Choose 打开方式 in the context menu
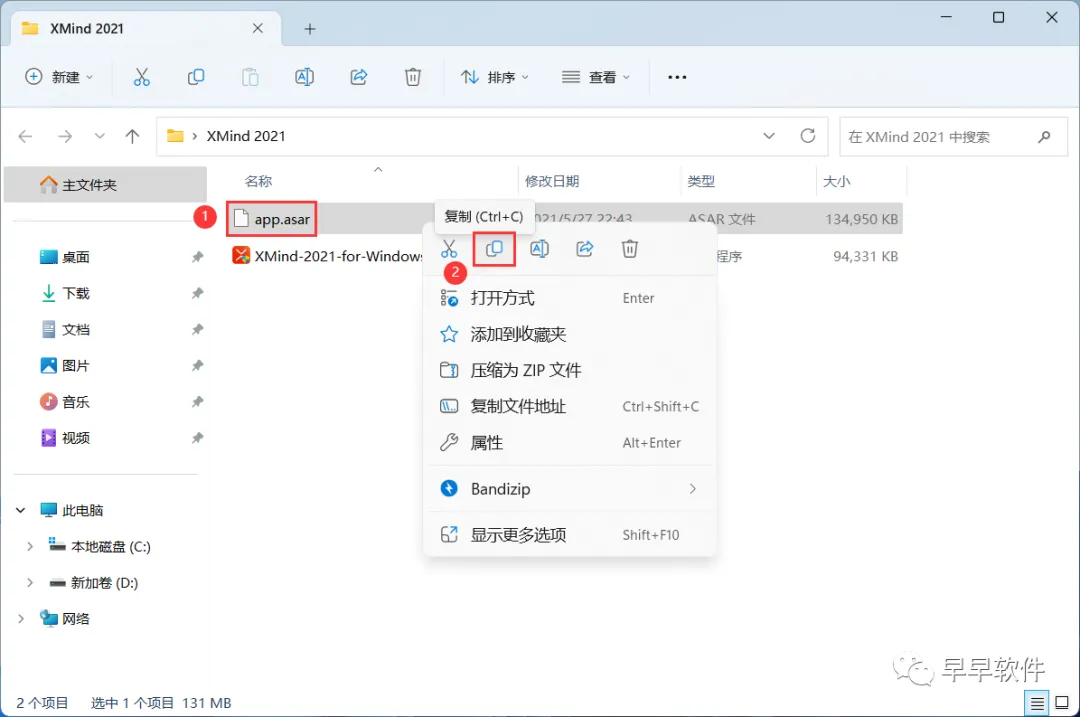1080x717 pixels. (570, 298)
